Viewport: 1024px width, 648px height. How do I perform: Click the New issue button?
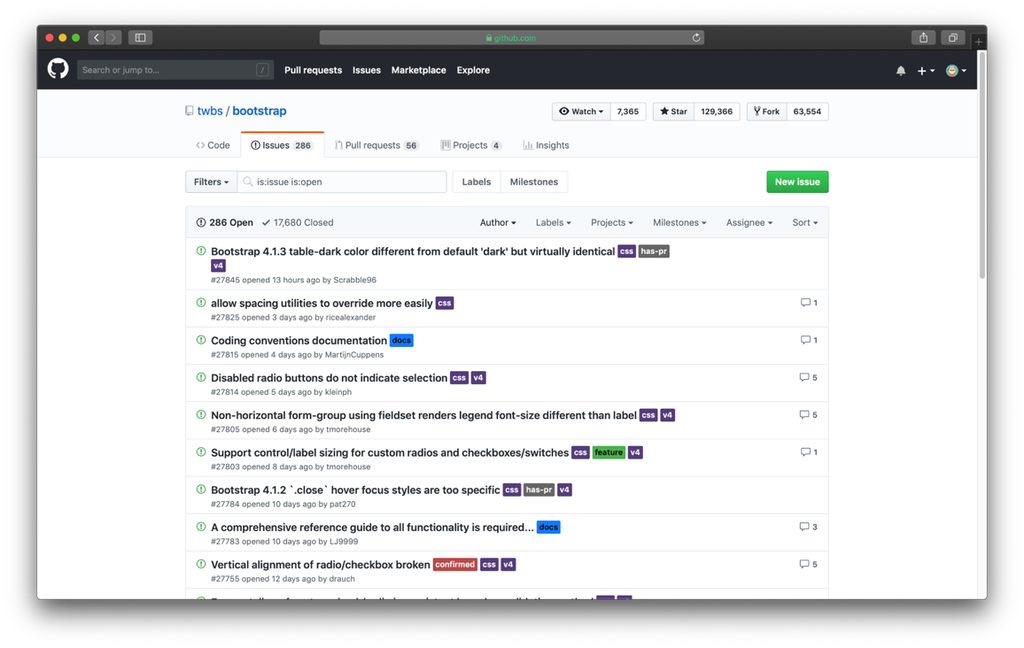pos(797,182)
